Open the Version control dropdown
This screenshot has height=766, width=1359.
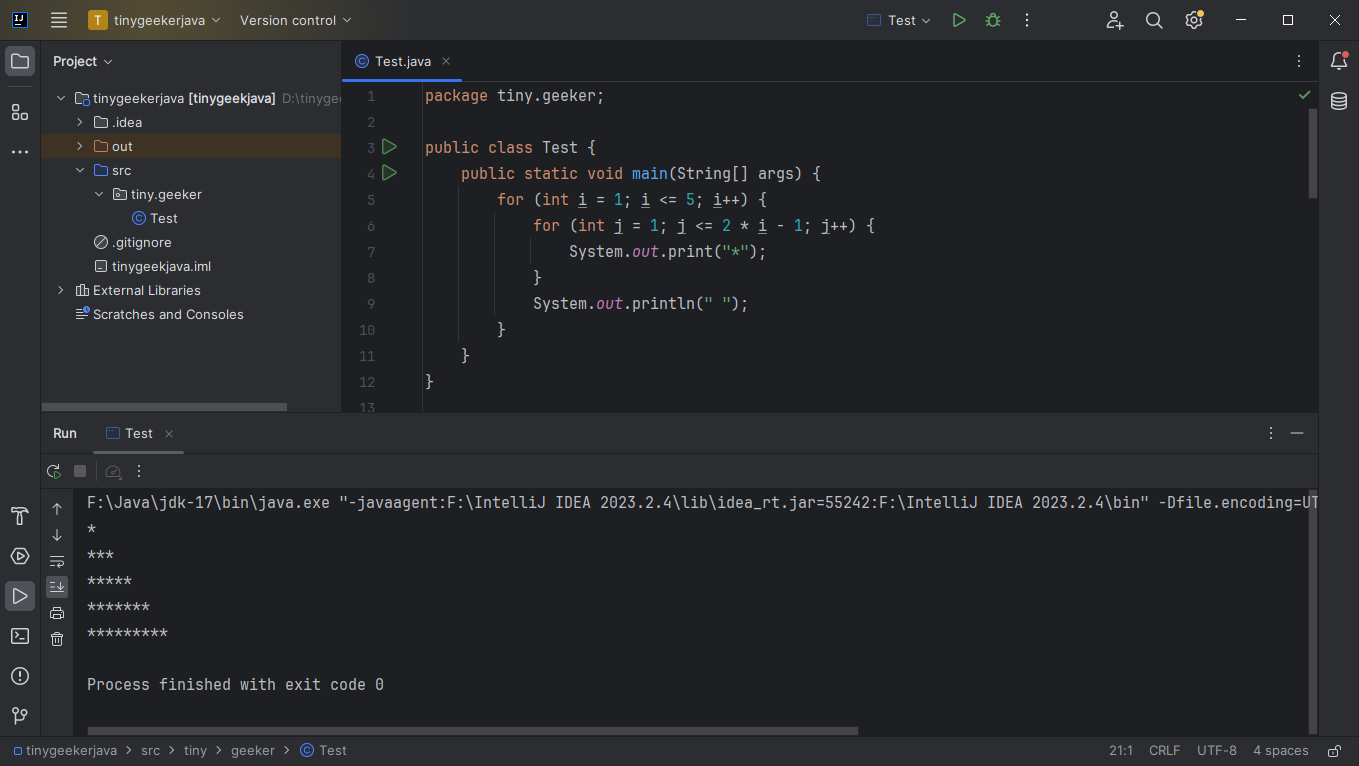point(296,20)
